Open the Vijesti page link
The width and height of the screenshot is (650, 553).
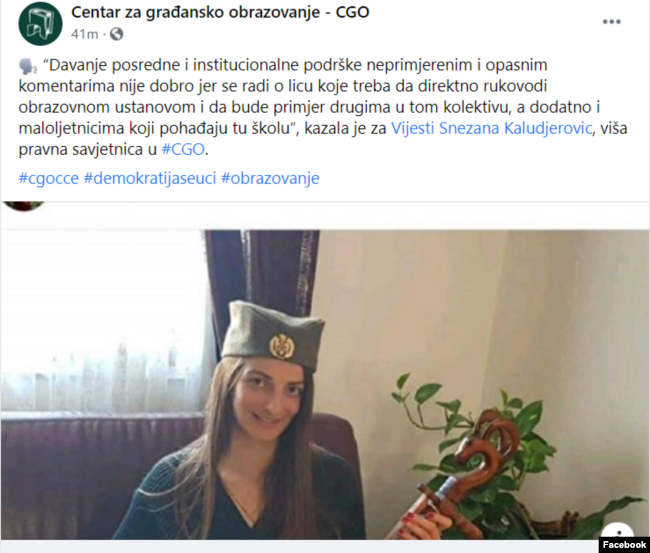pos(413,128)
